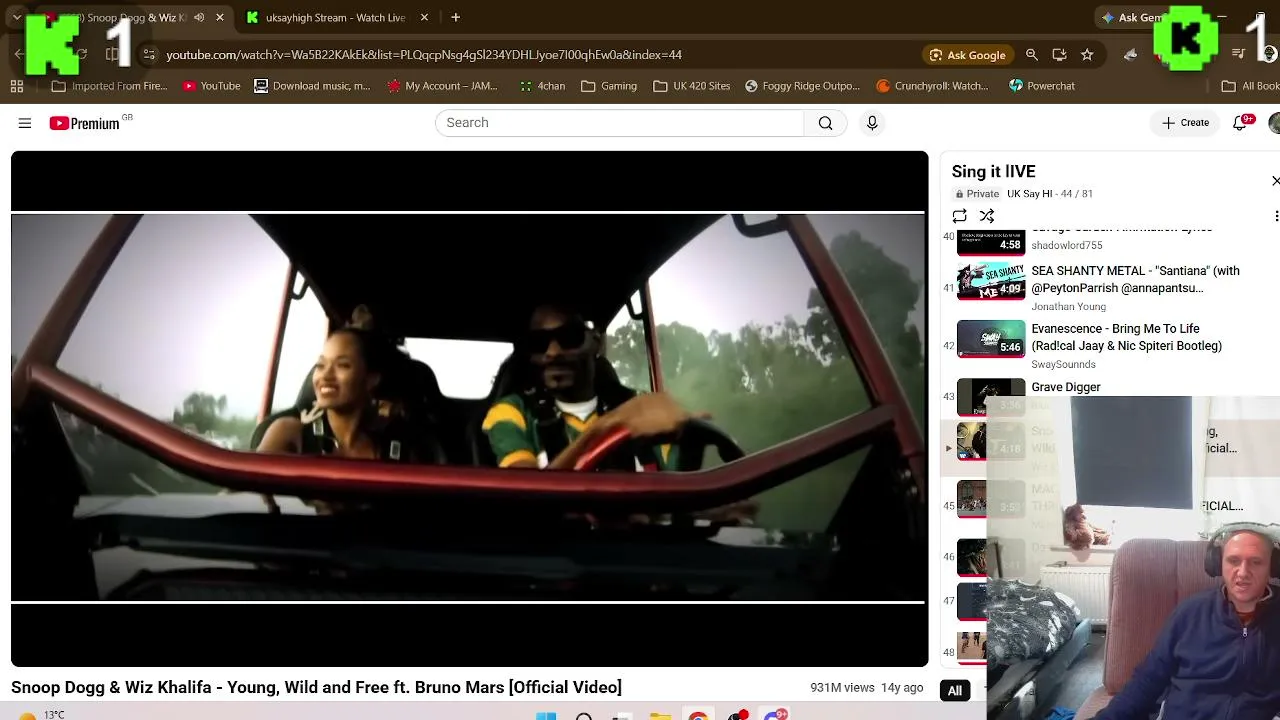The image size is (1280, 720).
Task: Click the UK Say HI playlist owner
Action: (1029, 194)
